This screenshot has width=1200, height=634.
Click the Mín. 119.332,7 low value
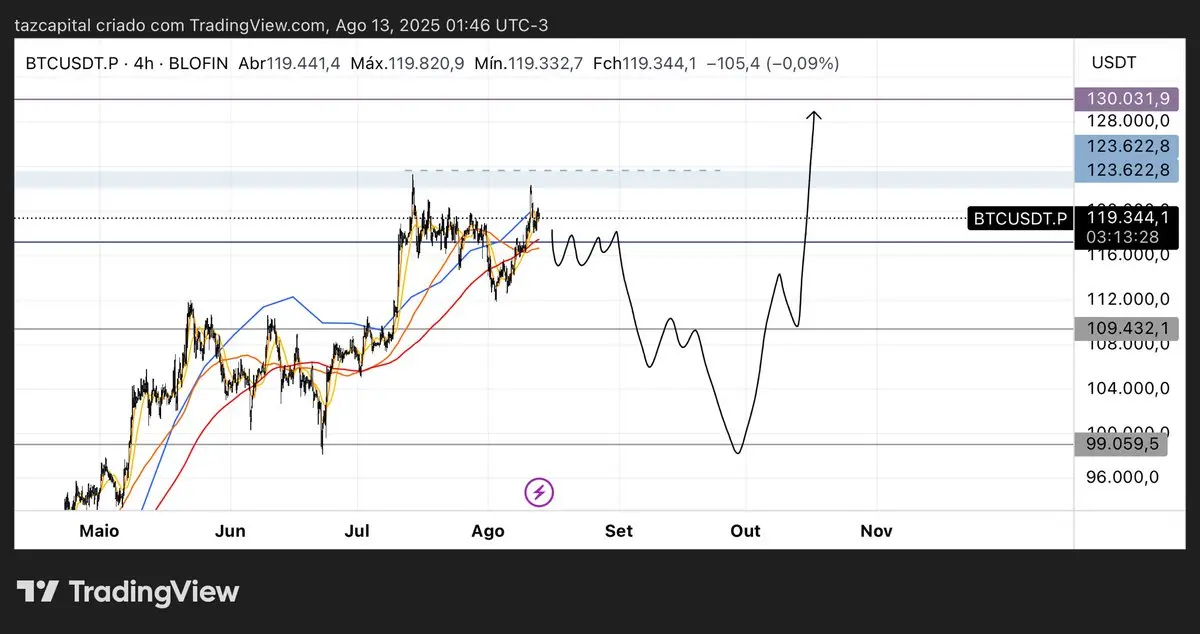point(529,63)
